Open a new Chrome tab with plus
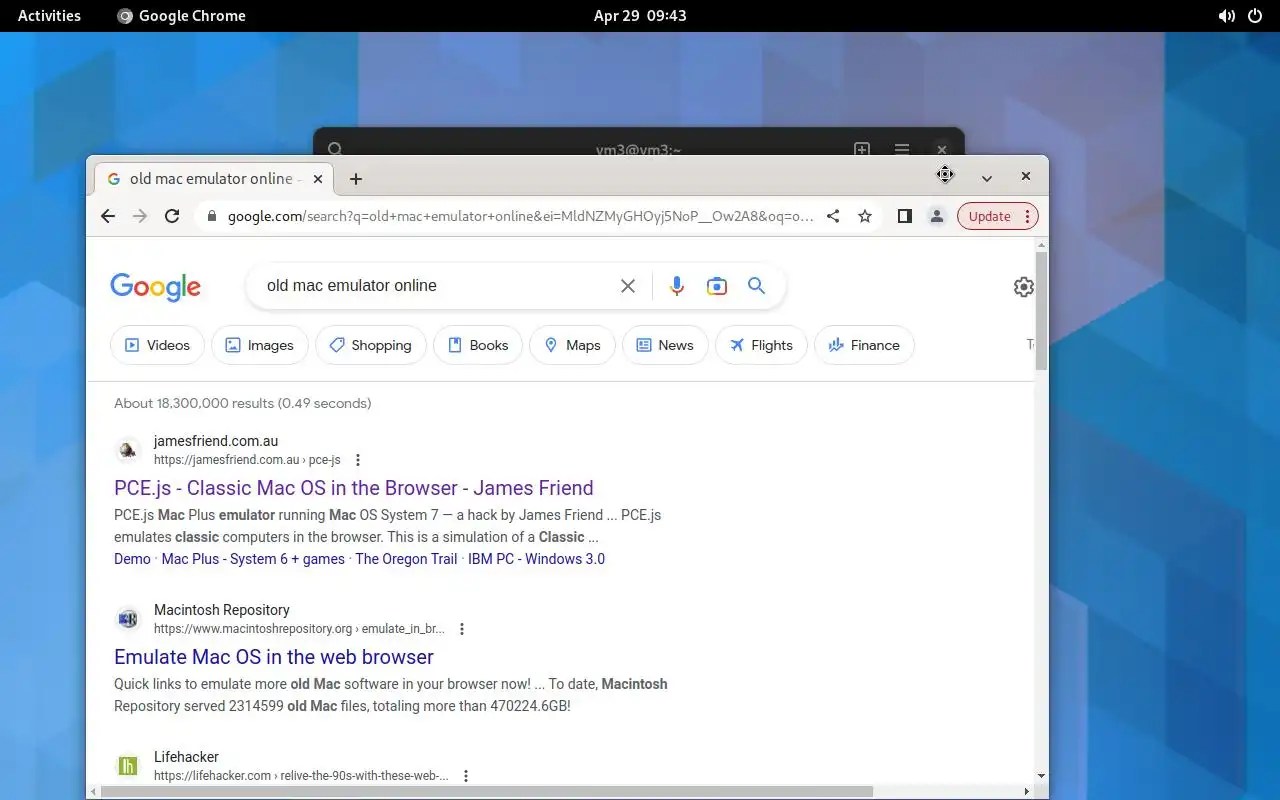The width and height of the screenshot is (1280, 800). coord(356,179)
